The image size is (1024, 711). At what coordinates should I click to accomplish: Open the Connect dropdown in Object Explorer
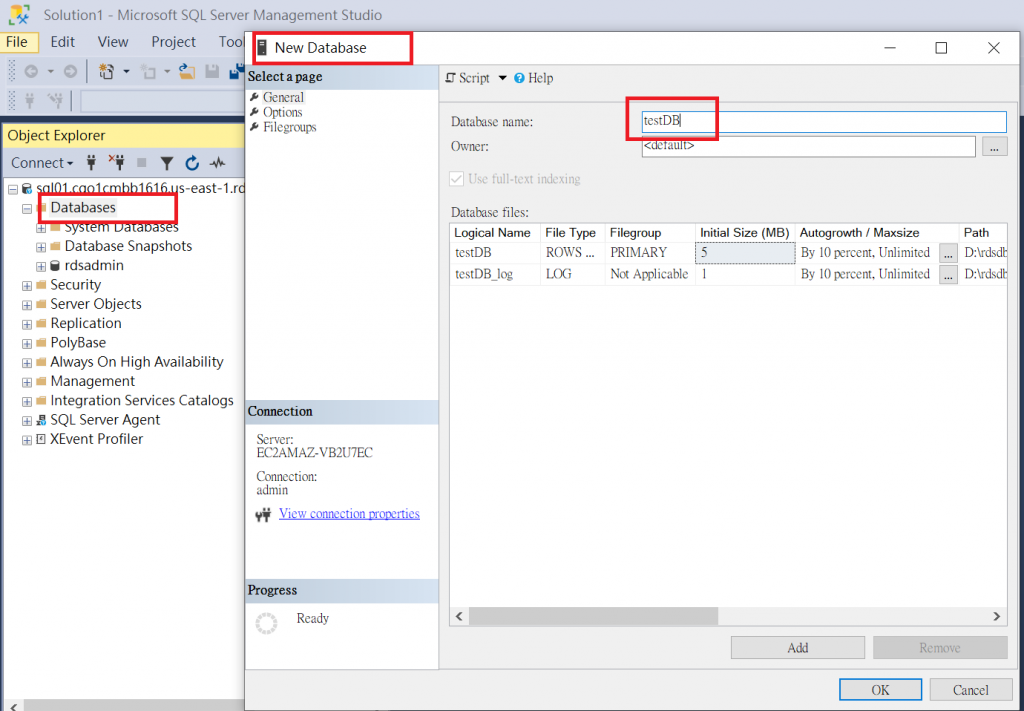42,163
